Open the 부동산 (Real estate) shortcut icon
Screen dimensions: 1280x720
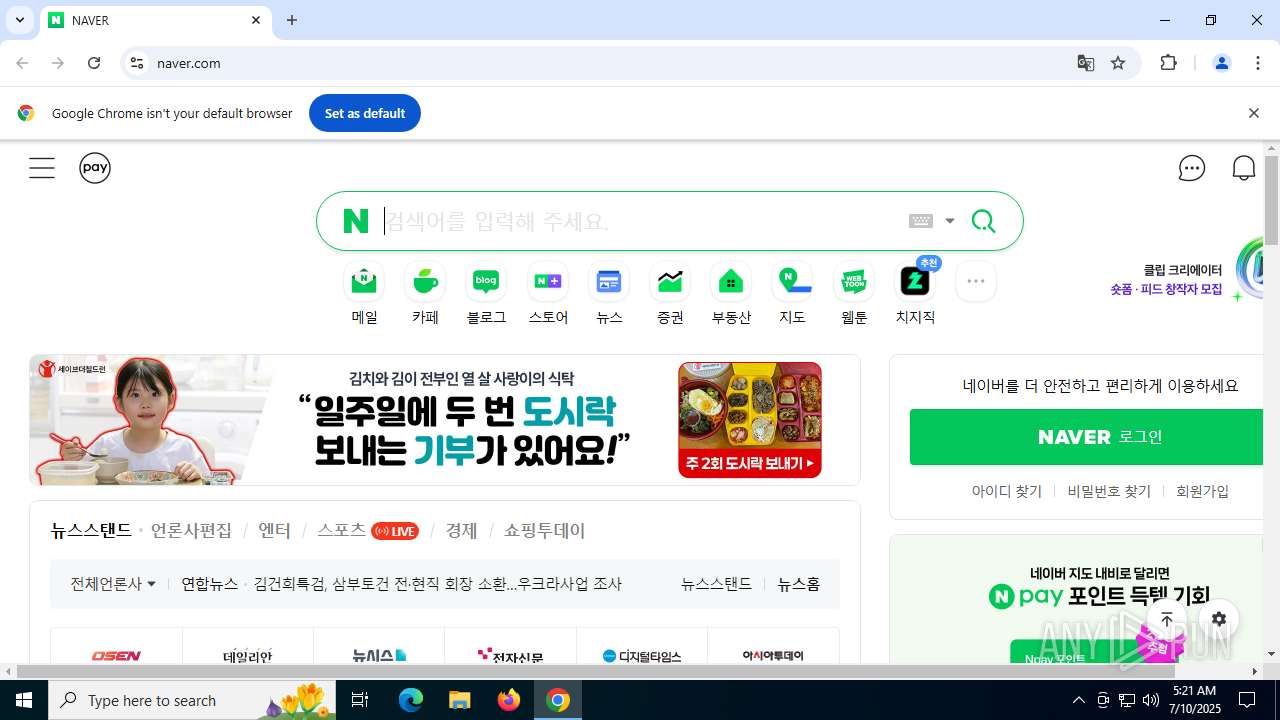(x=731, y=282)
